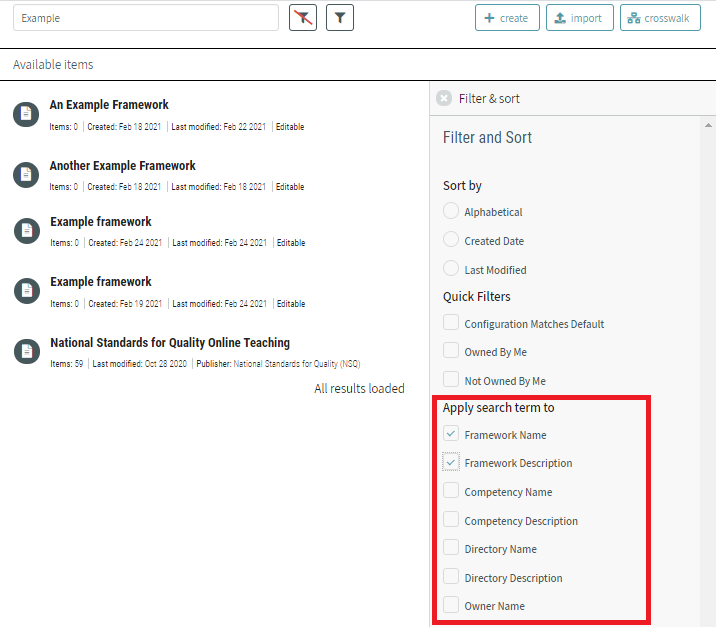Image resolution: width=716 pixels, height=627 pixels.
Task: Select Last Modified sort option
Action: pyautogui.click(x=451, y=269)
